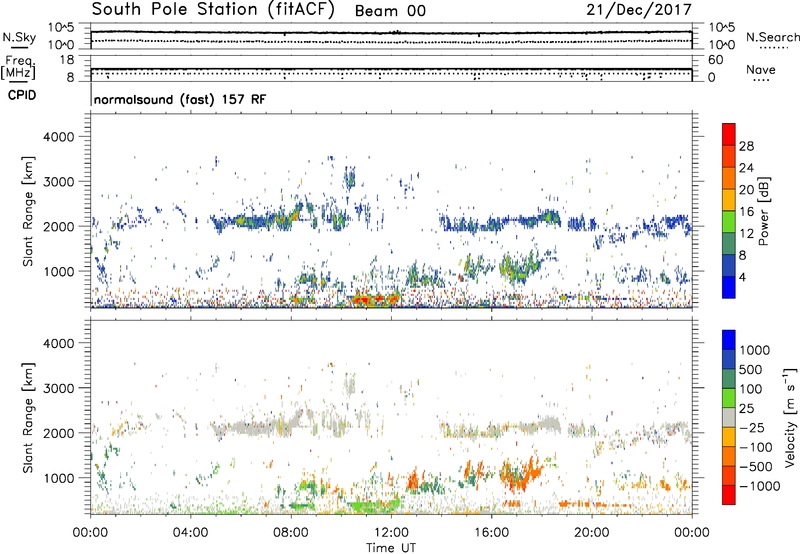The height and width of the screenshot is (554, 800).
Task: Click the date '21/Dec/2017'
Action: click(x=639, y=9)
